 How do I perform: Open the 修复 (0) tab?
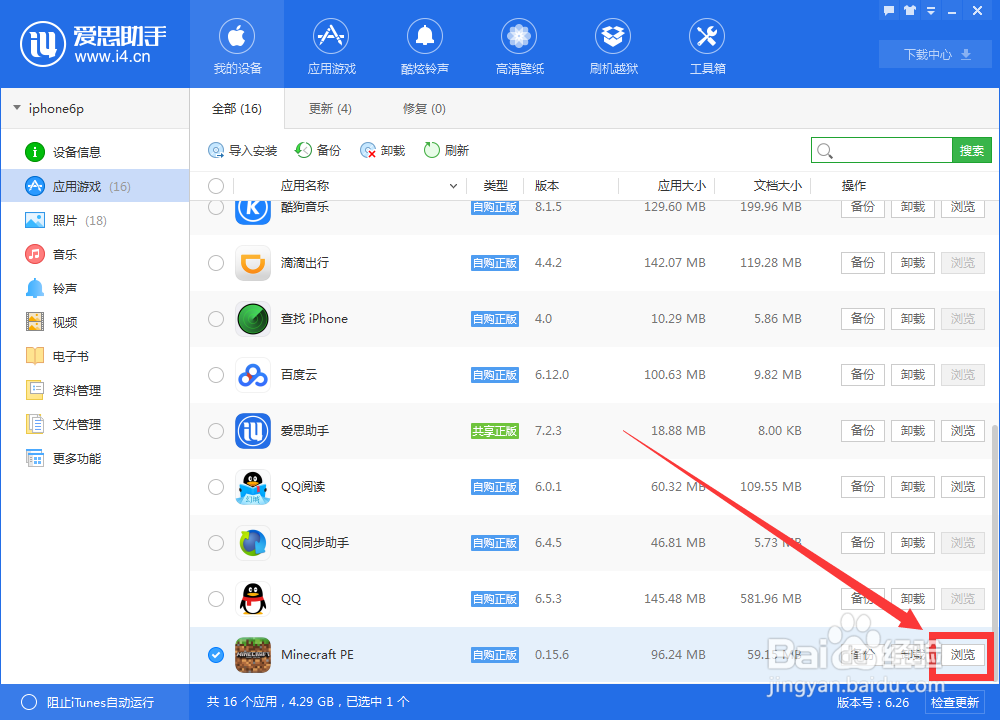[424, 108]
